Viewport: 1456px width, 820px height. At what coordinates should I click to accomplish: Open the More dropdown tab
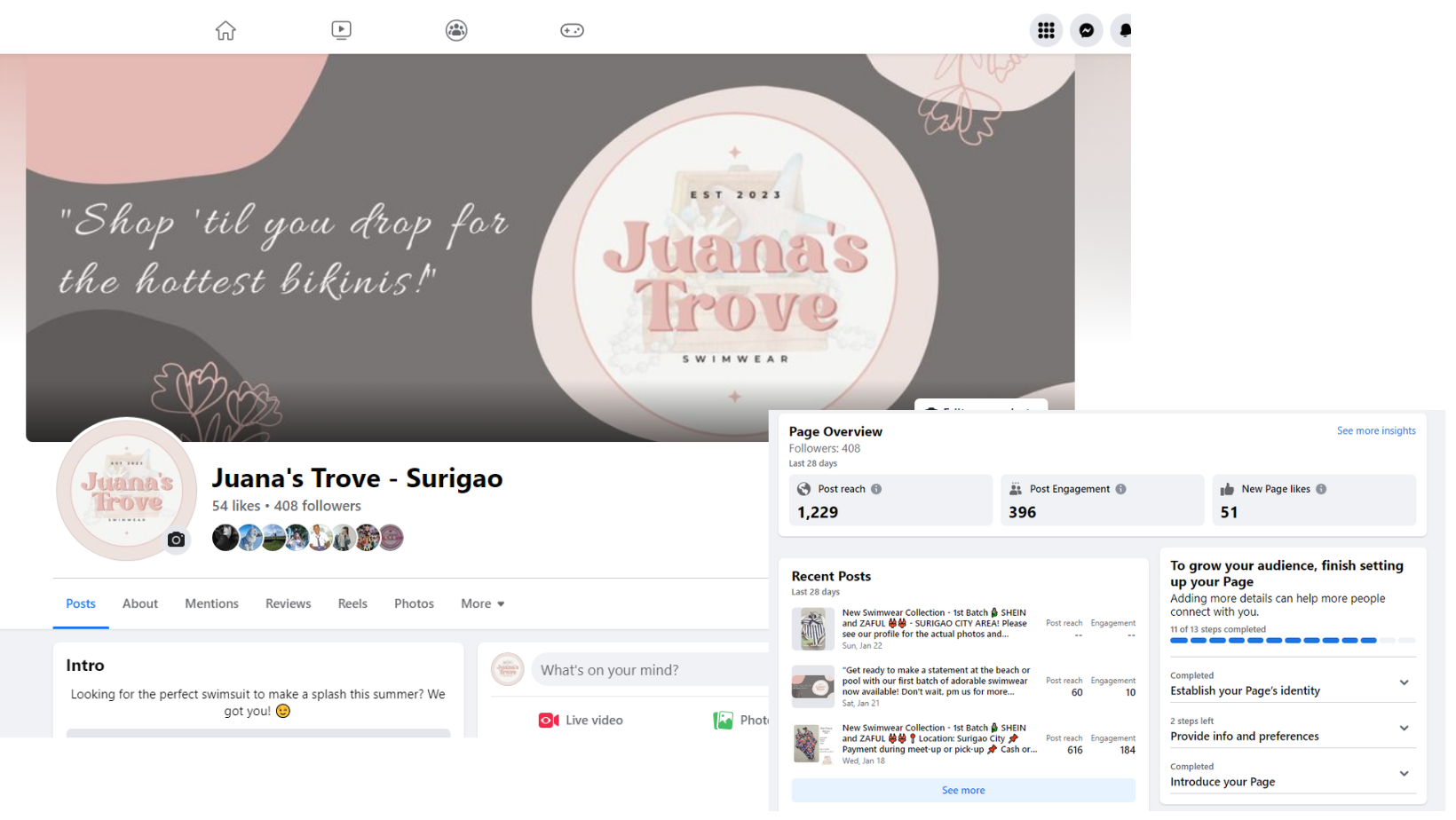(483, 603)
